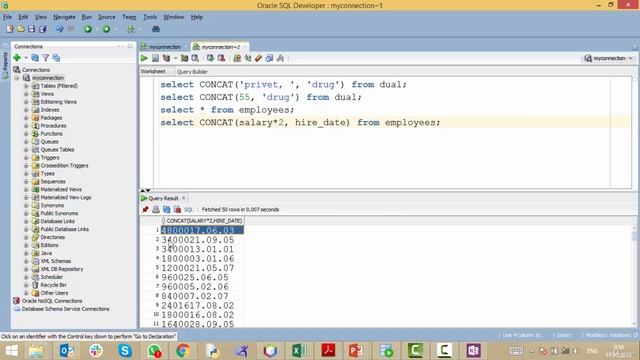This screenshot has width=640, height=360.
Task: Click the pin icon in Query Result
Action: pos(145,209)
